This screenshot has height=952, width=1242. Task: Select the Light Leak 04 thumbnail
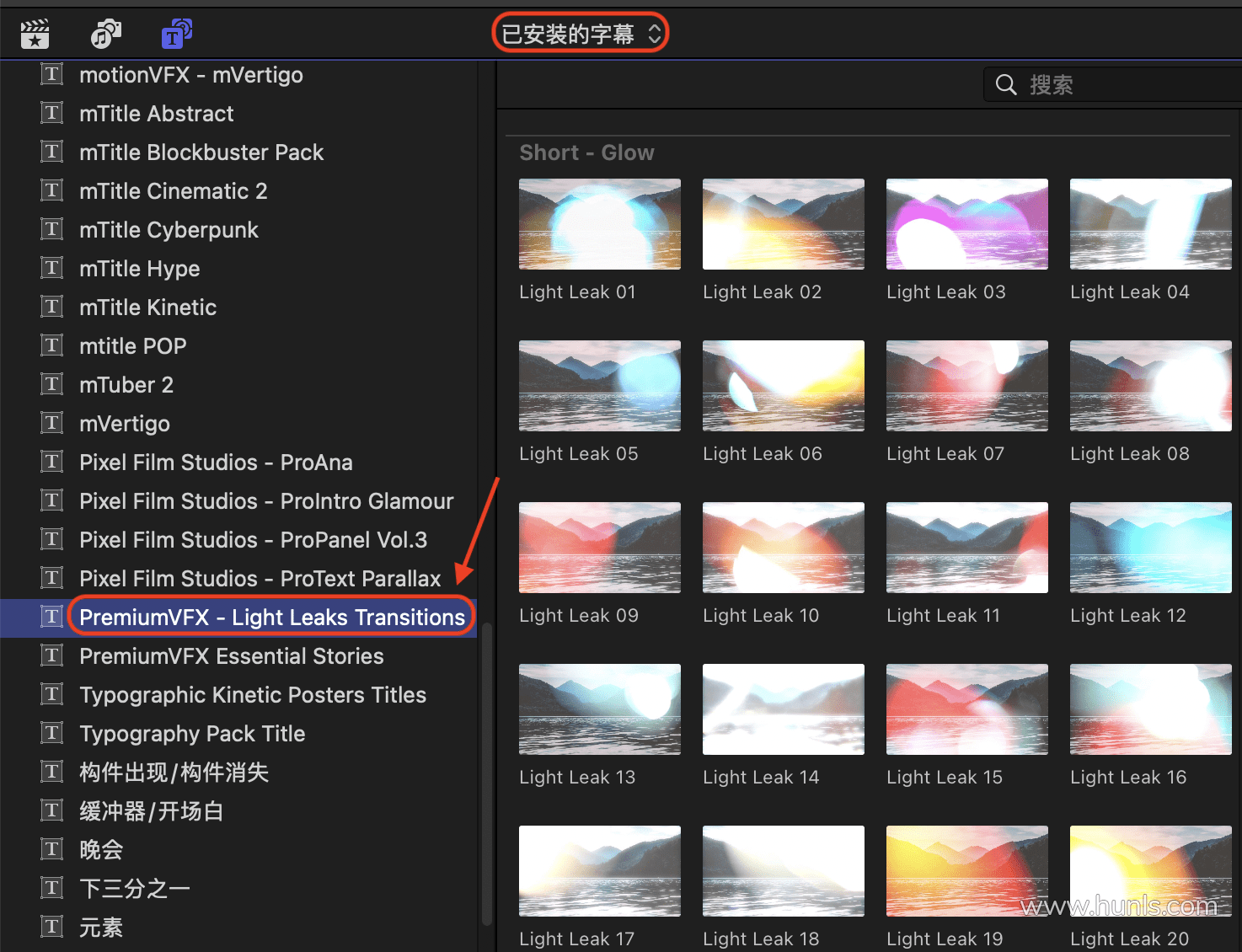coord(1151,224)
